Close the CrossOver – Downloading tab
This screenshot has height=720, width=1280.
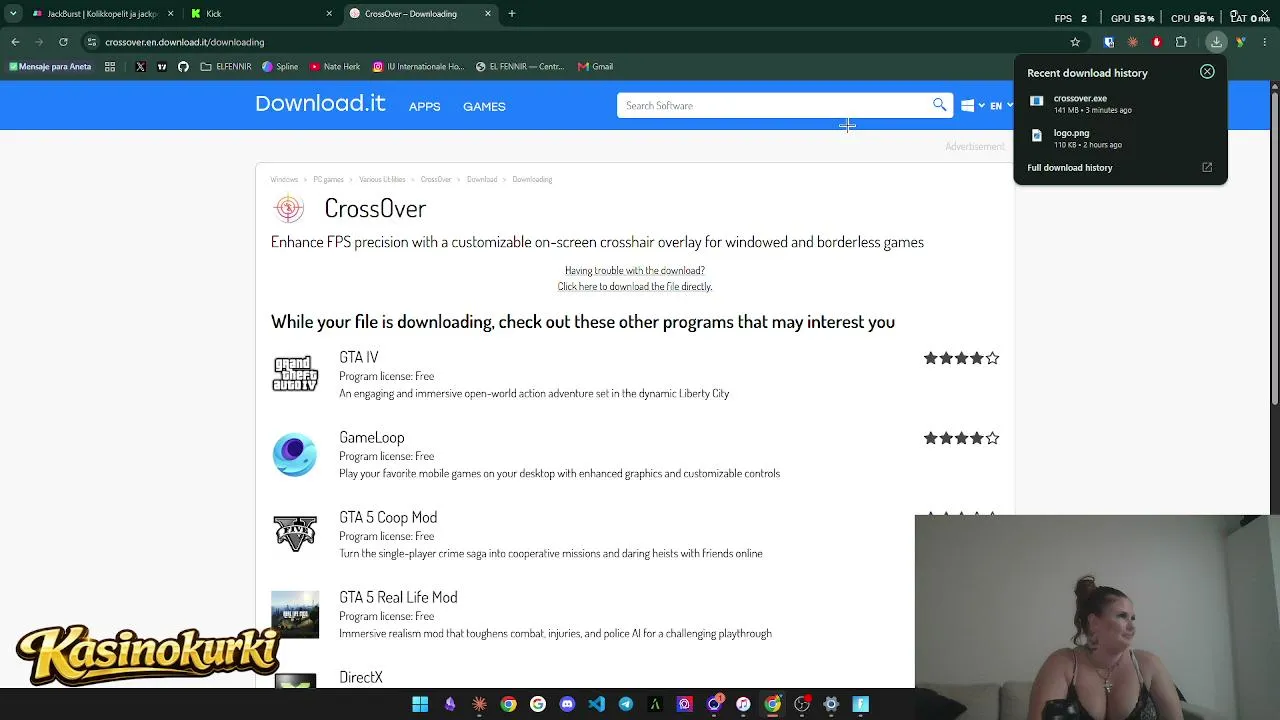pos(488,14)
